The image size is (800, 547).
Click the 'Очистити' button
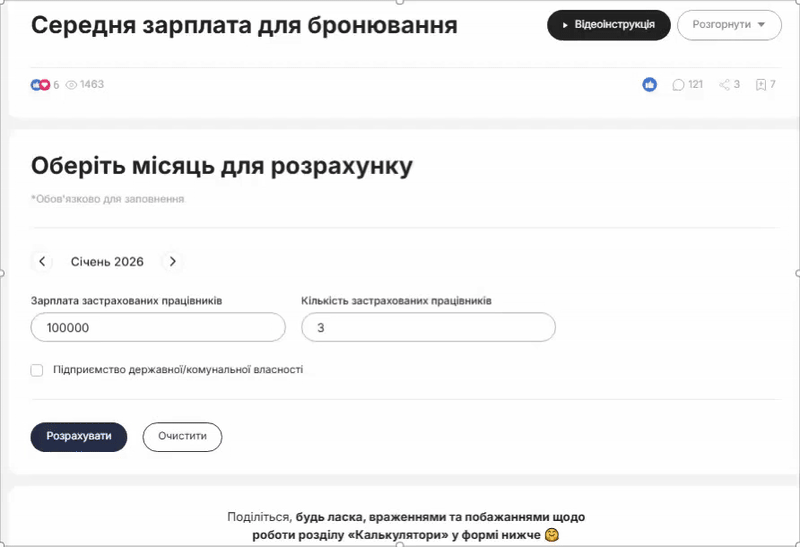[182, 437]
